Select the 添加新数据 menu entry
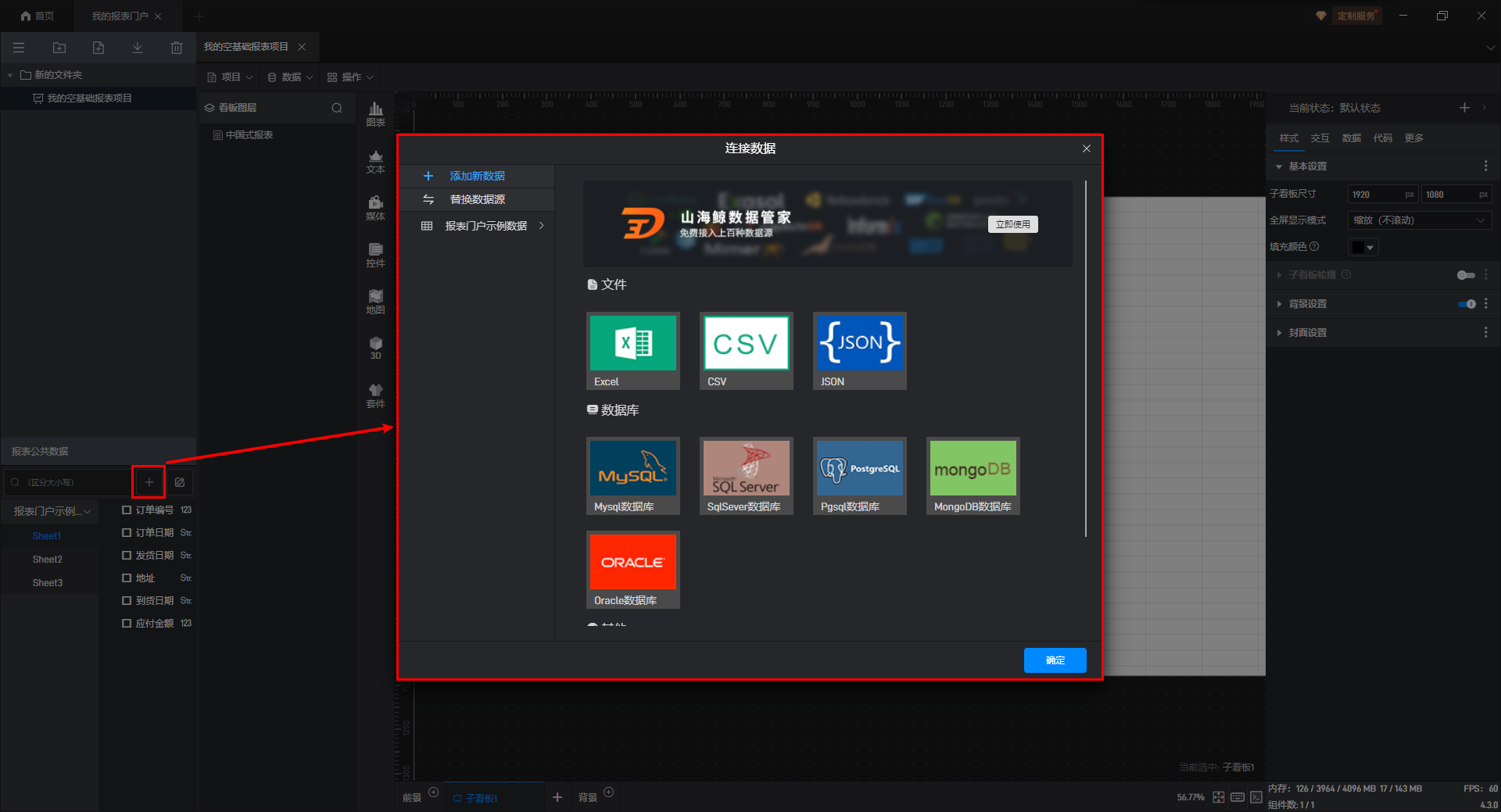 tap(477, 177)
